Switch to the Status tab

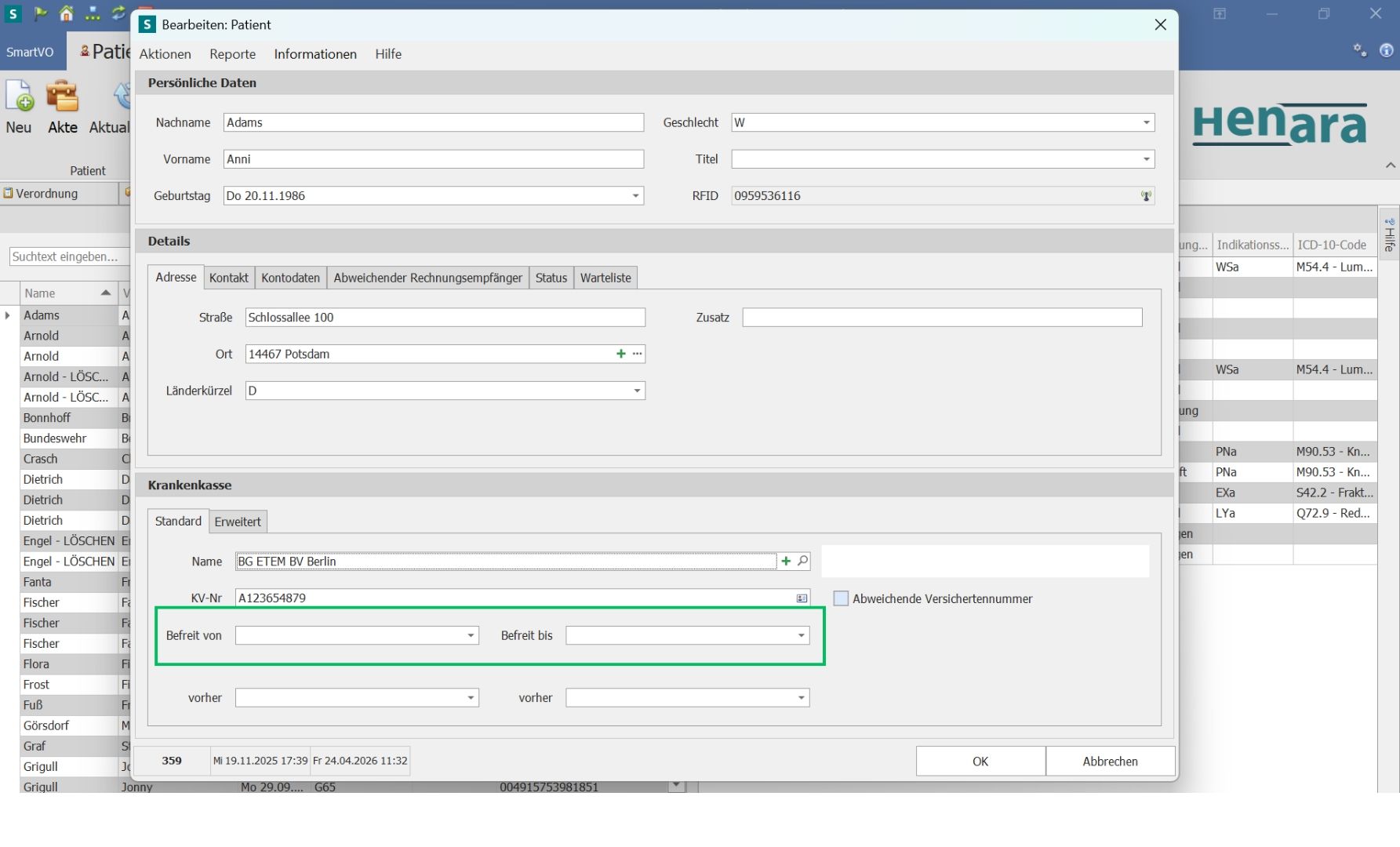pyautogui.click(x=551, y=278)
